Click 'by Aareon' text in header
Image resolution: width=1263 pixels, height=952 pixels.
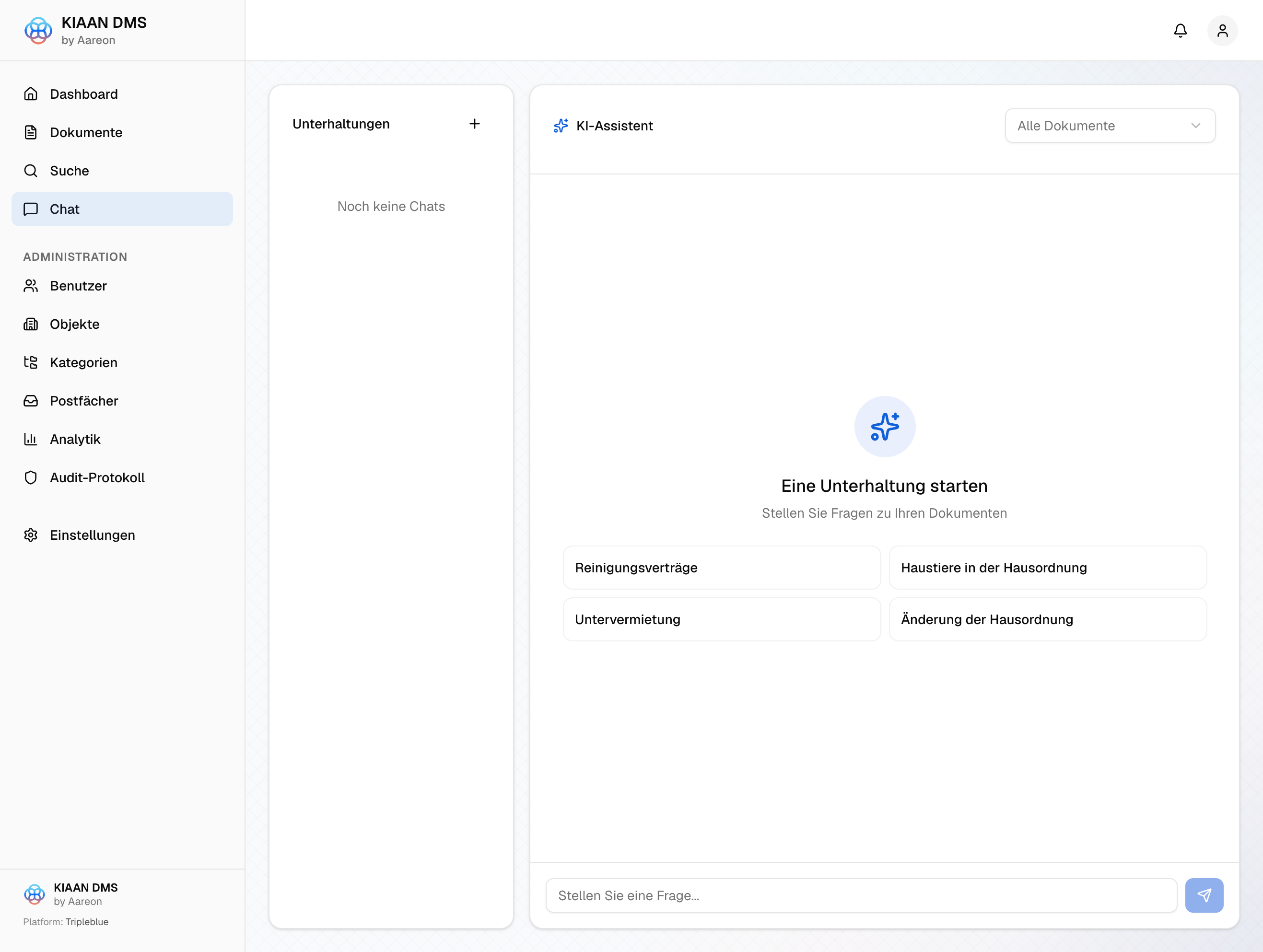pyautogui.click(x=89, y=40)
